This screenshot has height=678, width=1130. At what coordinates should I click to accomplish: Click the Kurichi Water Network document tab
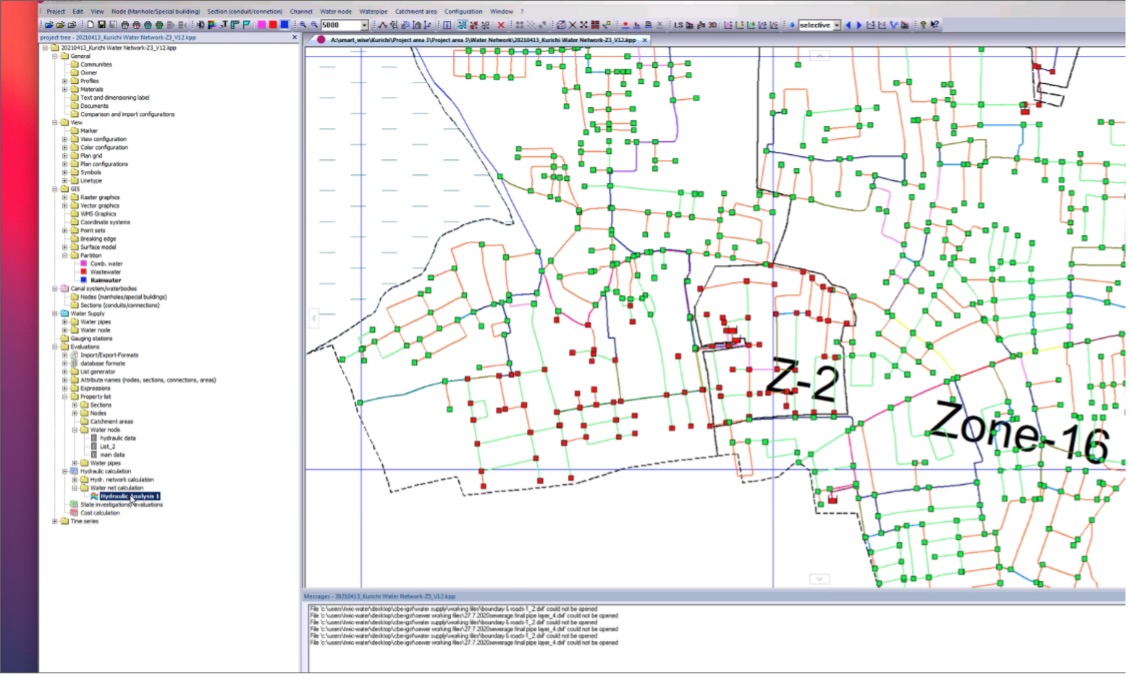[483, 39]
